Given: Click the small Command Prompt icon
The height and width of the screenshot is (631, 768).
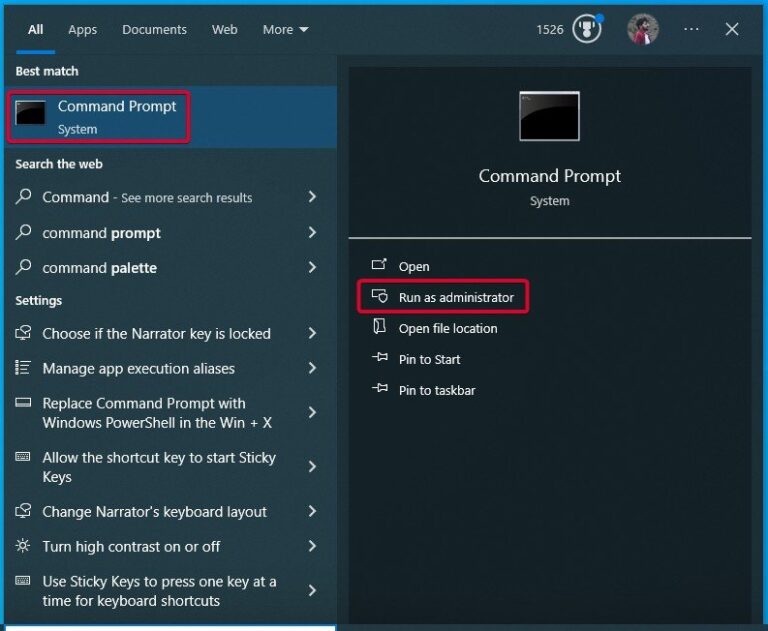Looking at the screenshot, I should pos(30,113).
